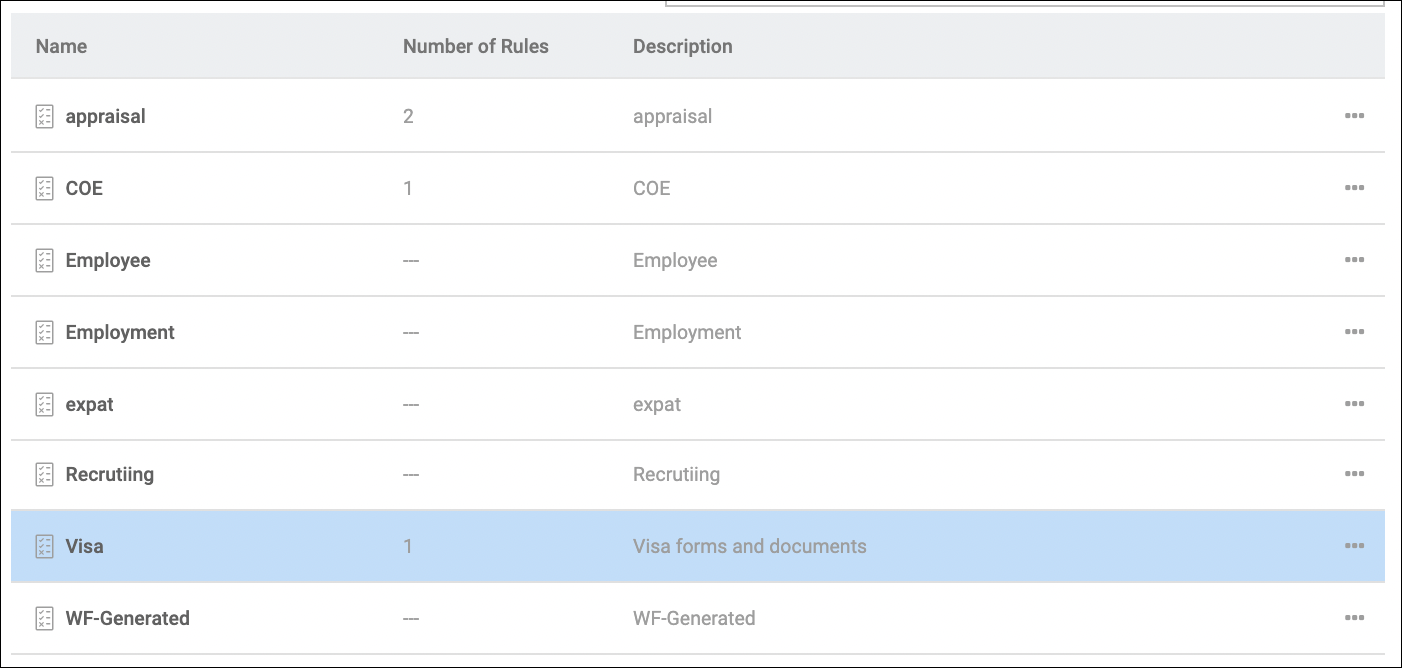Click the checklist icon beside WF-Generated
This screenshot has width=1402, height=668.
[x=44, y=618]
